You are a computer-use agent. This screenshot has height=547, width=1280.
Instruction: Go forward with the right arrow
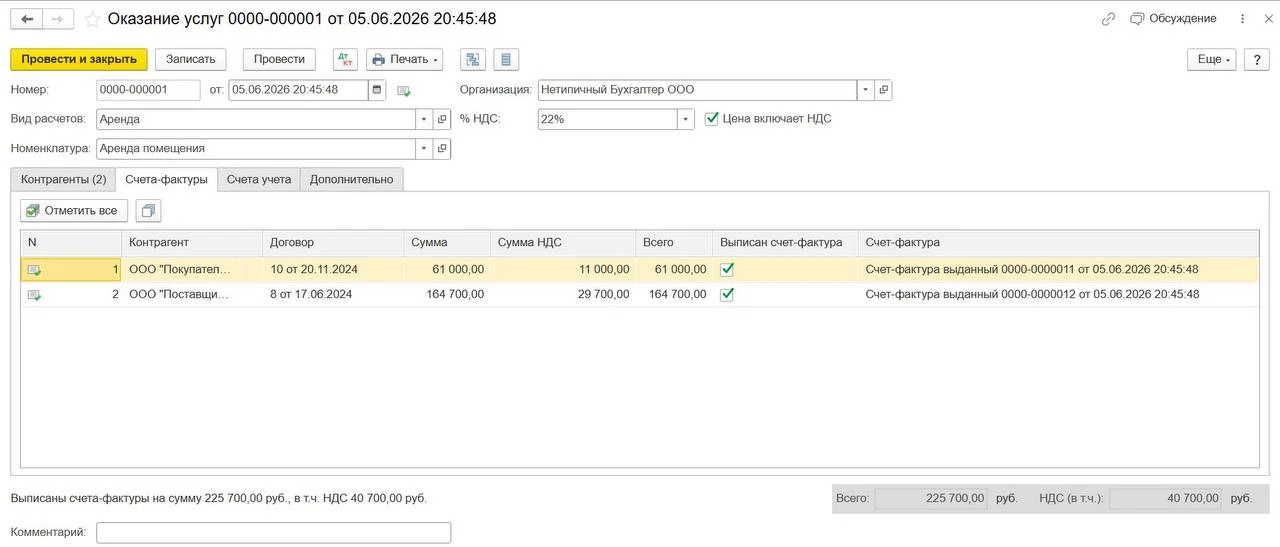(58, 19)
